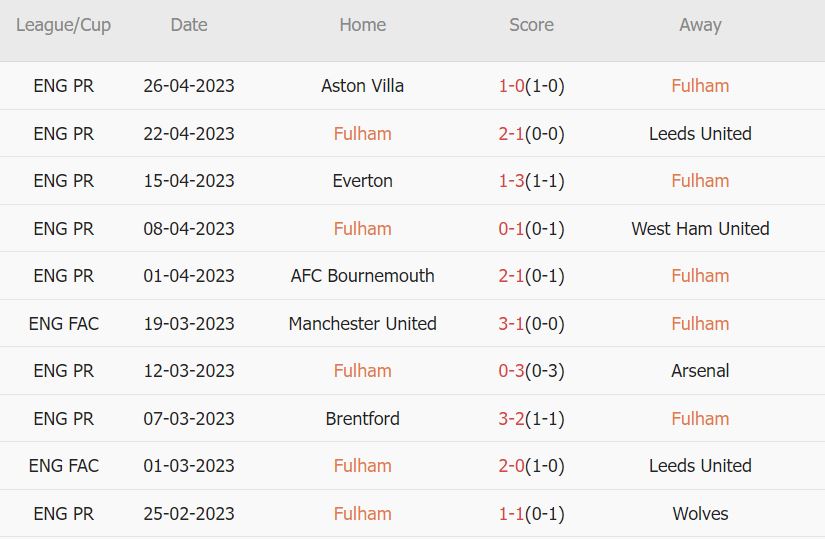Select West Ham United team name

[x=700, y=229]
